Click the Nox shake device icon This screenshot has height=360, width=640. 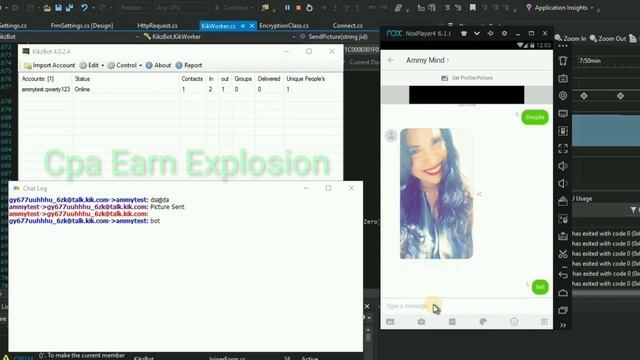pos(563,61)
